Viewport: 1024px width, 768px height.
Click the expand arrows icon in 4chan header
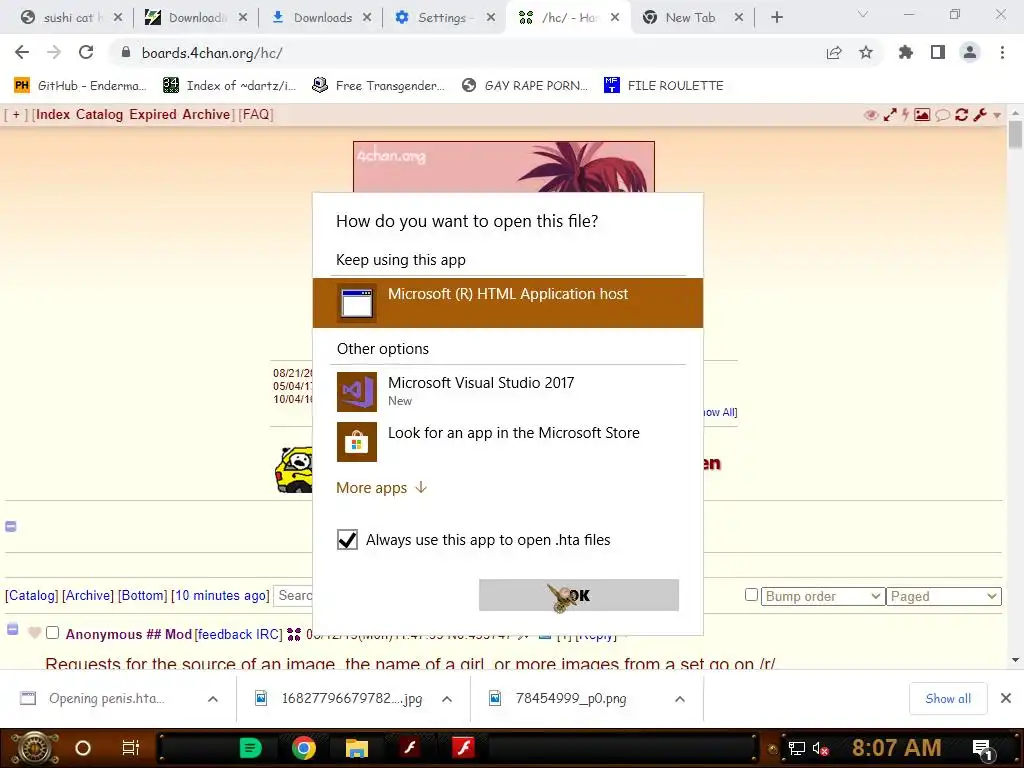point(889,115)
